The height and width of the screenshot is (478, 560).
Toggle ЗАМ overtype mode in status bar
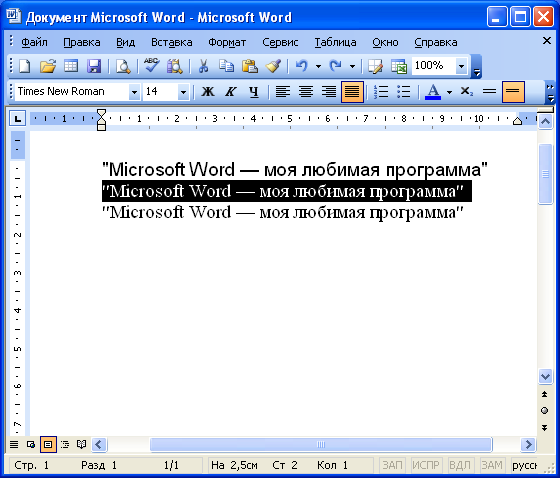click(x=492, y=465)
